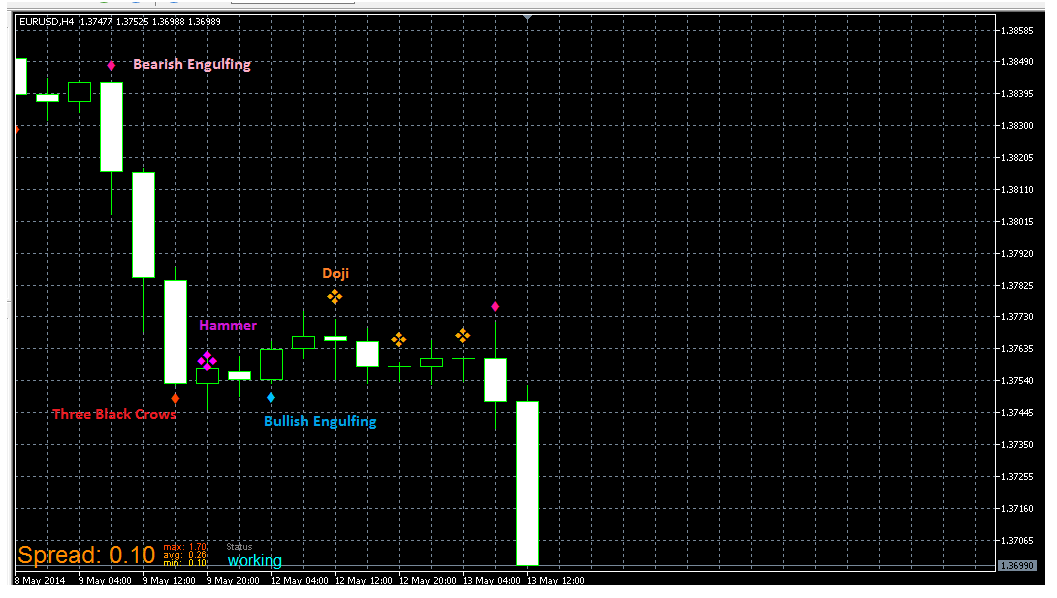
Task: Select the Doji text label
Action: 336,274
